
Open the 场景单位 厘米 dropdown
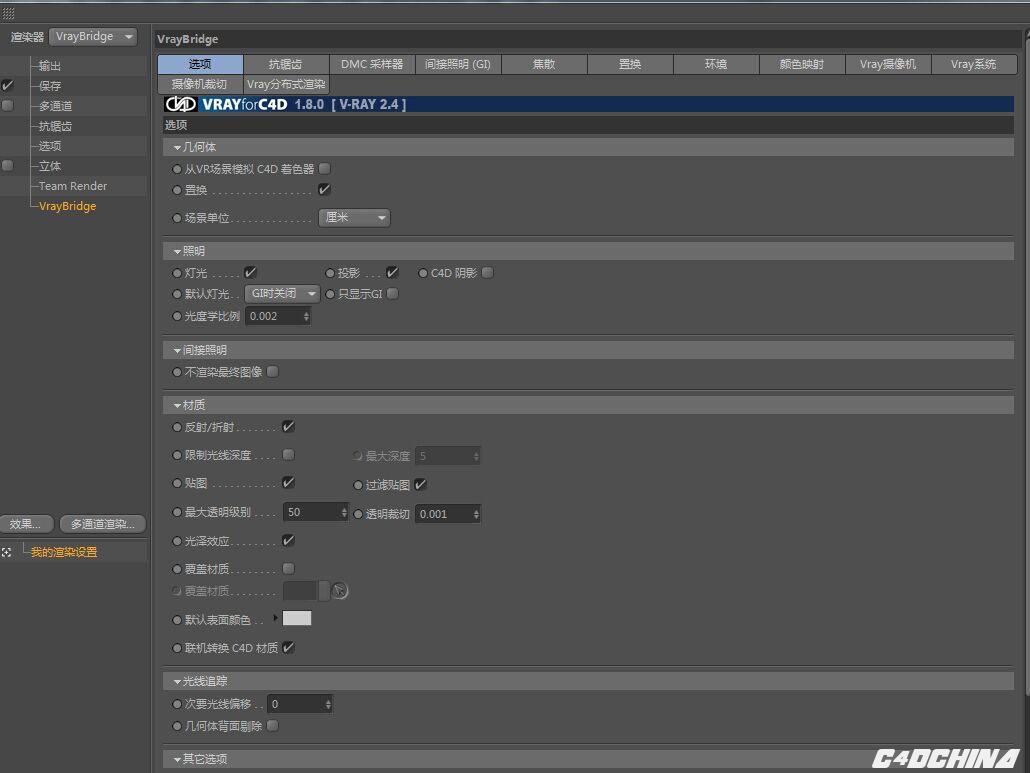[x=354, y=217]
